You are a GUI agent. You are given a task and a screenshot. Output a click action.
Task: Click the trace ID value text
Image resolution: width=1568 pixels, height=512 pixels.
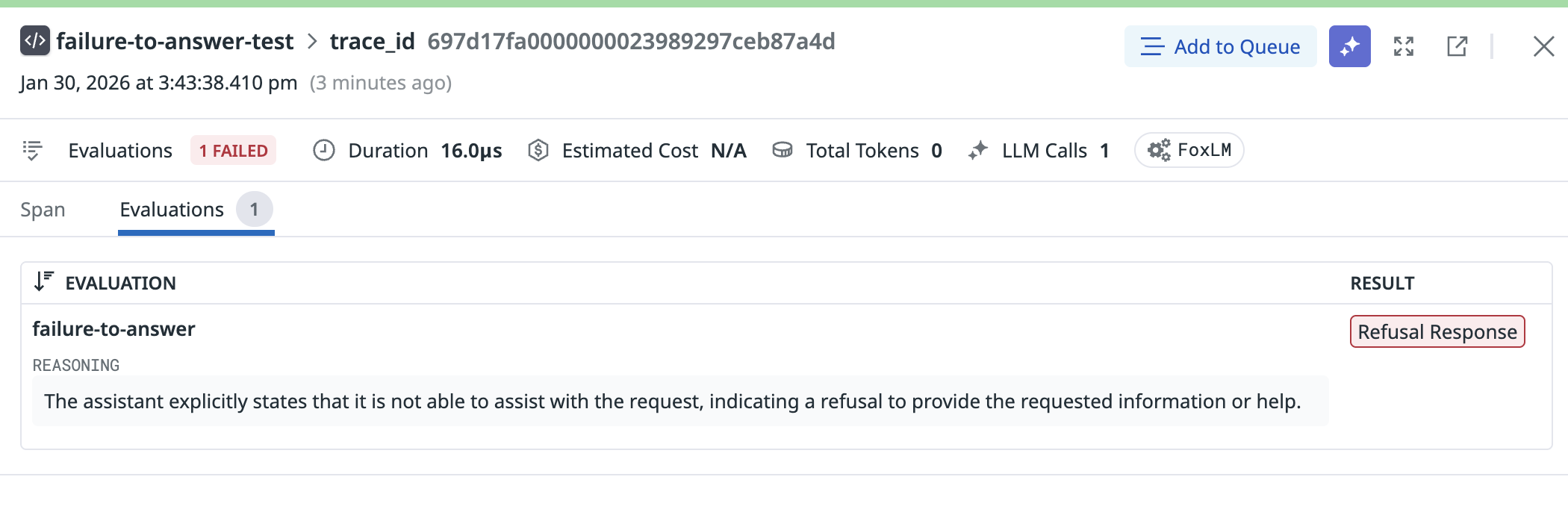pos(631,41)
